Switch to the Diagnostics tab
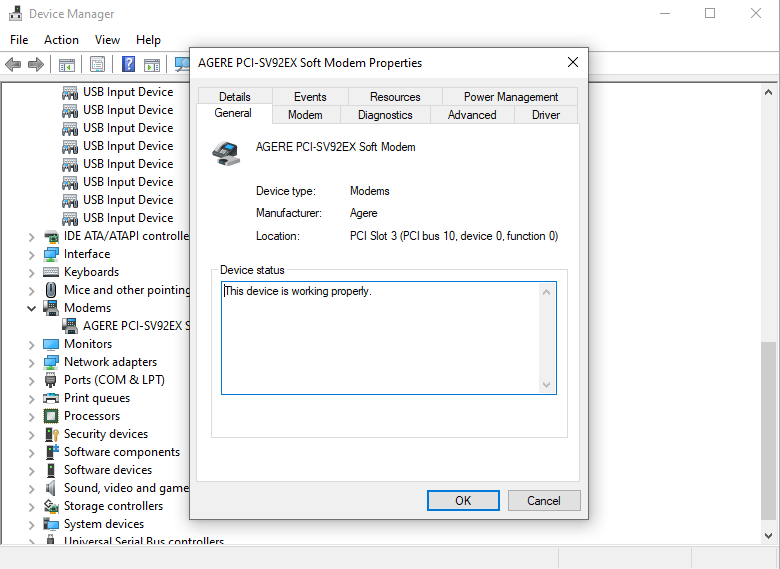Viewport: 780px width, 569px height. 385,115
